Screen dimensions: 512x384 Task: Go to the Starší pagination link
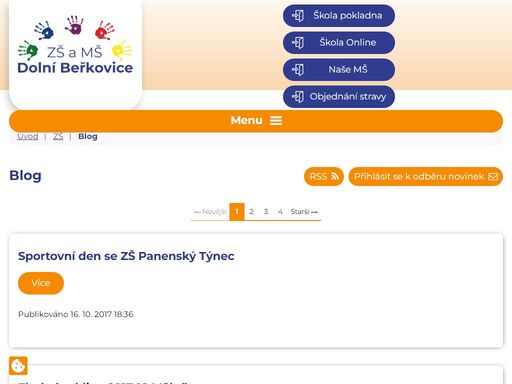(304, 212)
